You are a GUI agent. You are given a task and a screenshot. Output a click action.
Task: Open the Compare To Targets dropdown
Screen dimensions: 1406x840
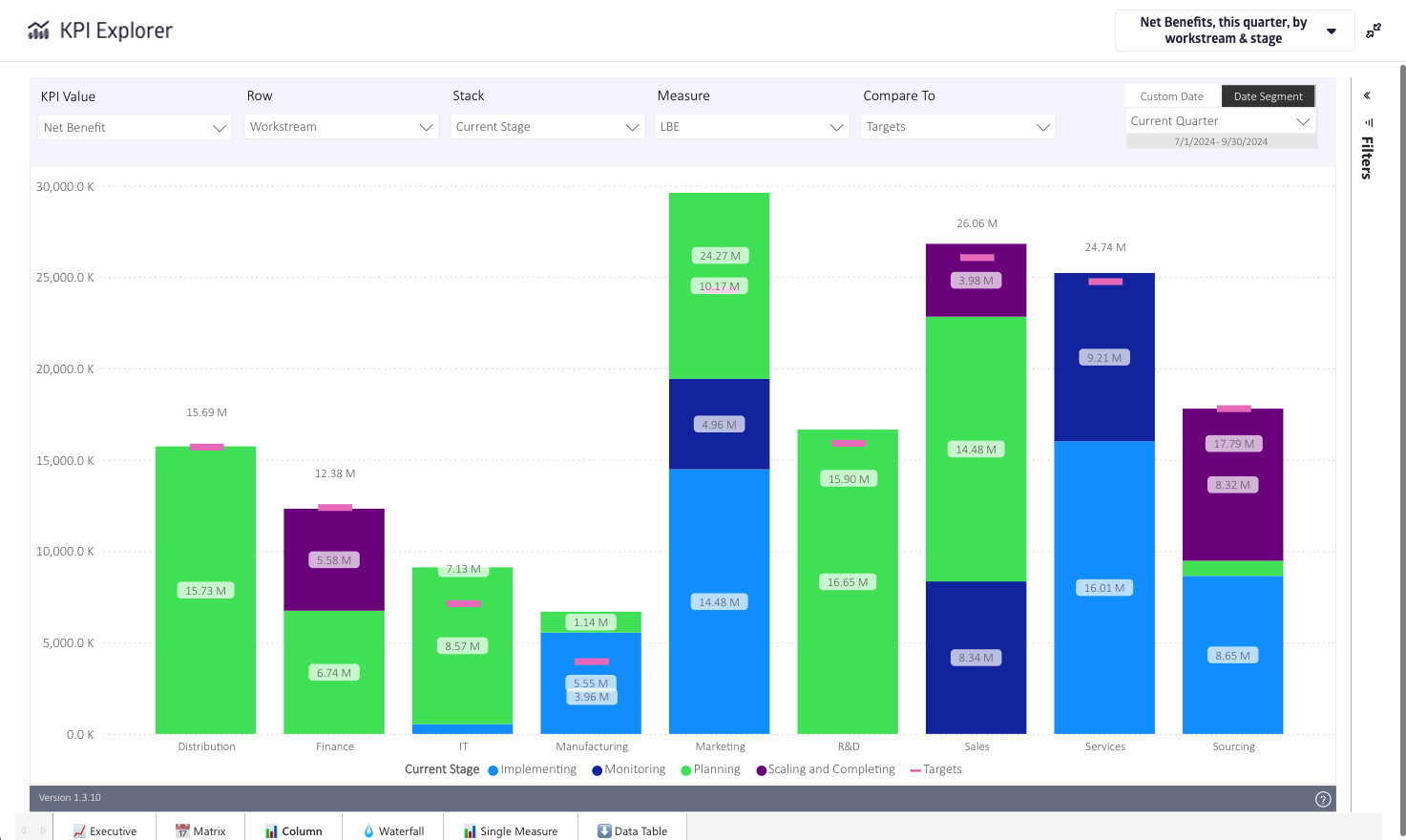(957, 127)
